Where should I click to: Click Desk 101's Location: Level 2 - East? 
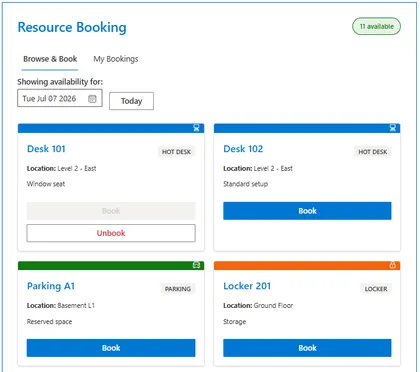tap(62, 168)
